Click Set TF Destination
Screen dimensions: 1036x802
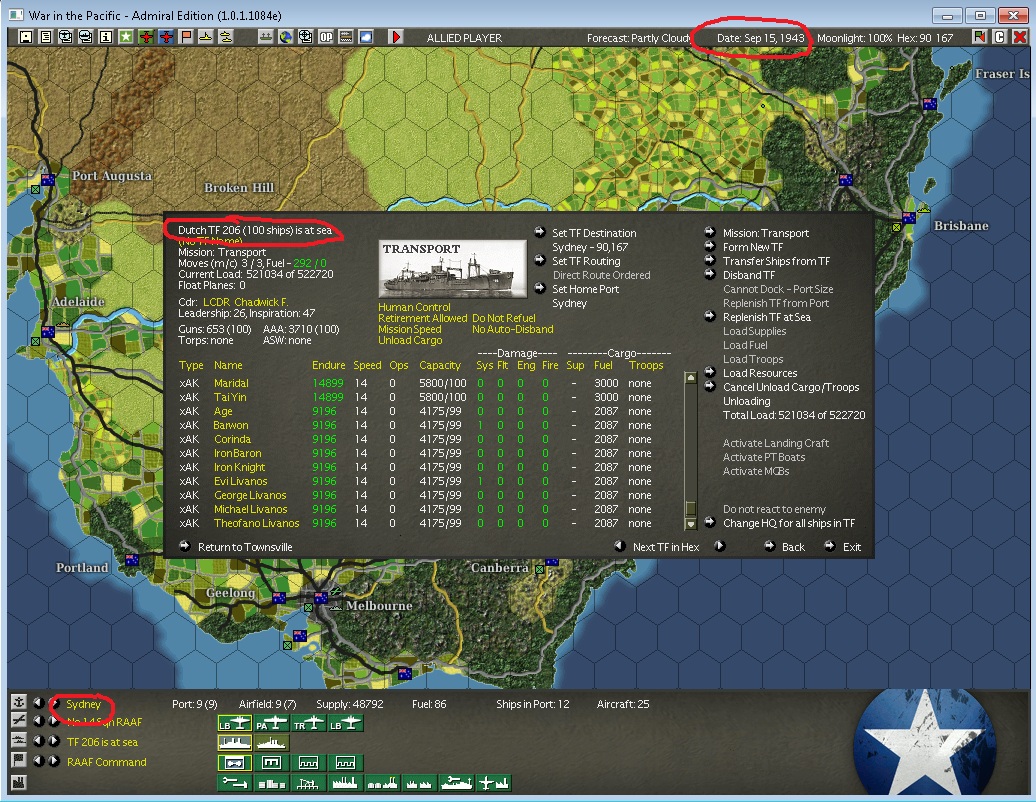pyautogui.click(x=594, y=233)
